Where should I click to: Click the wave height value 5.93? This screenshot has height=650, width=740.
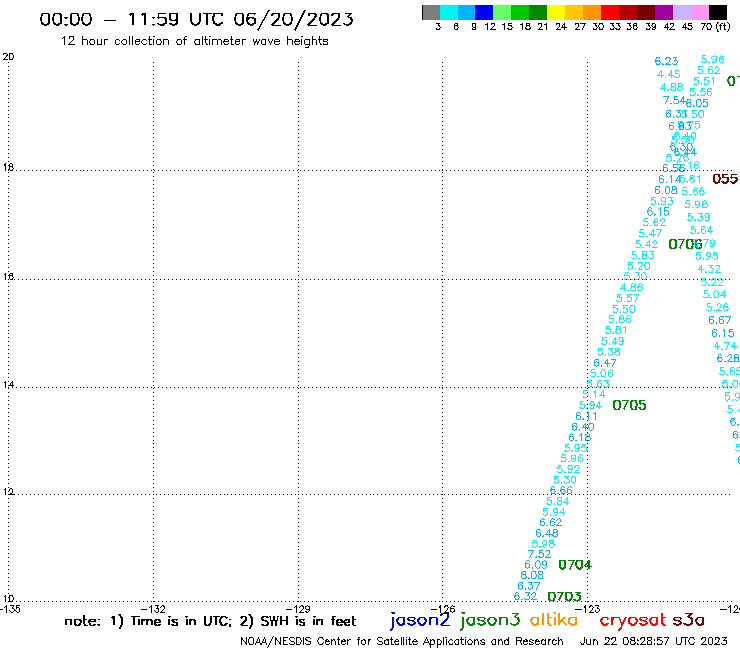[662, 202]
